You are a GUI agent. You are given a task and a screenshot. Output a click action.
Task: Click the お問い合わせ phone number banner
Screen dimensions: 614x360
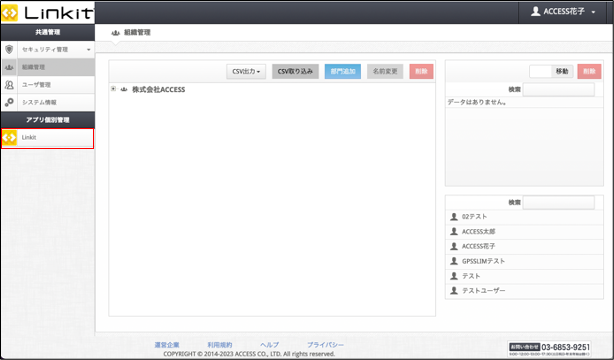coord(549,348)
